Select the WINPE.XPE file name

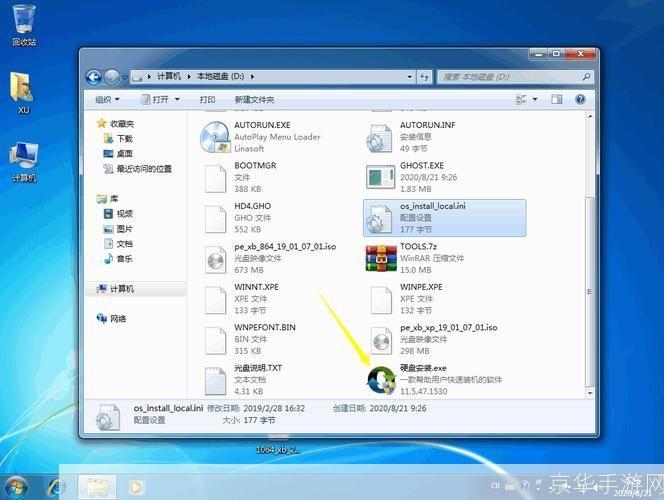421,287
